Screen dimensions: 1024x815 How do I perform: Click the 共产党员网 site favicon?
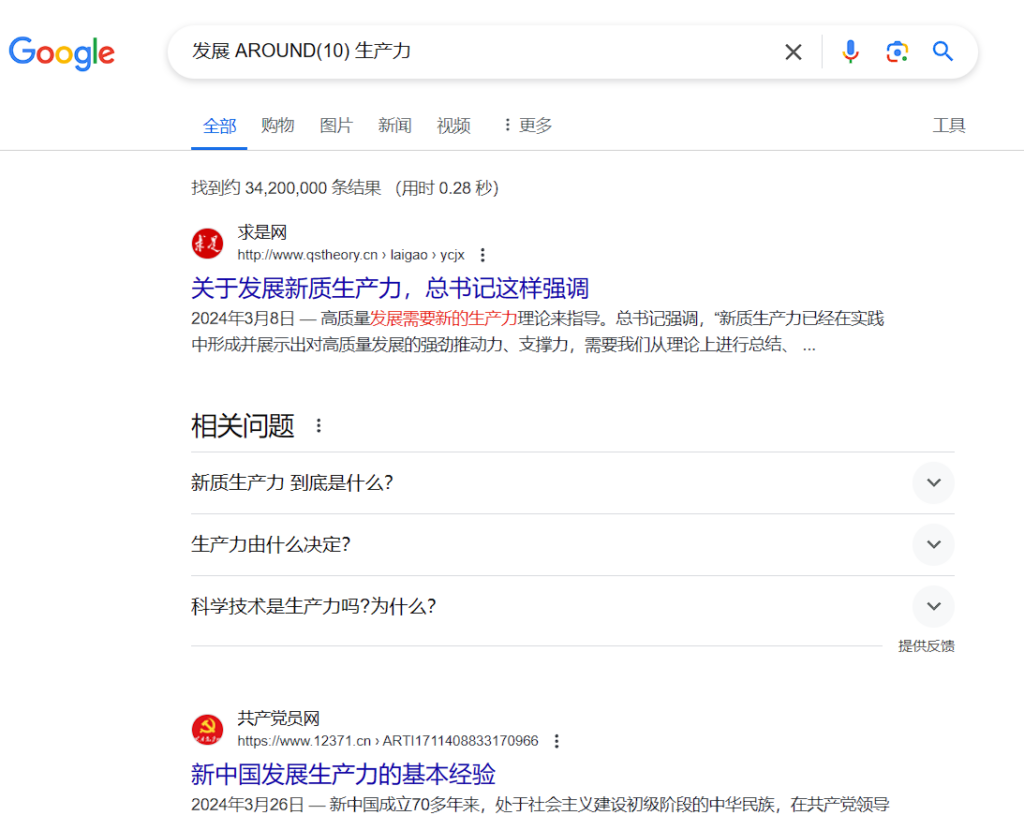(x=207, y=730)
